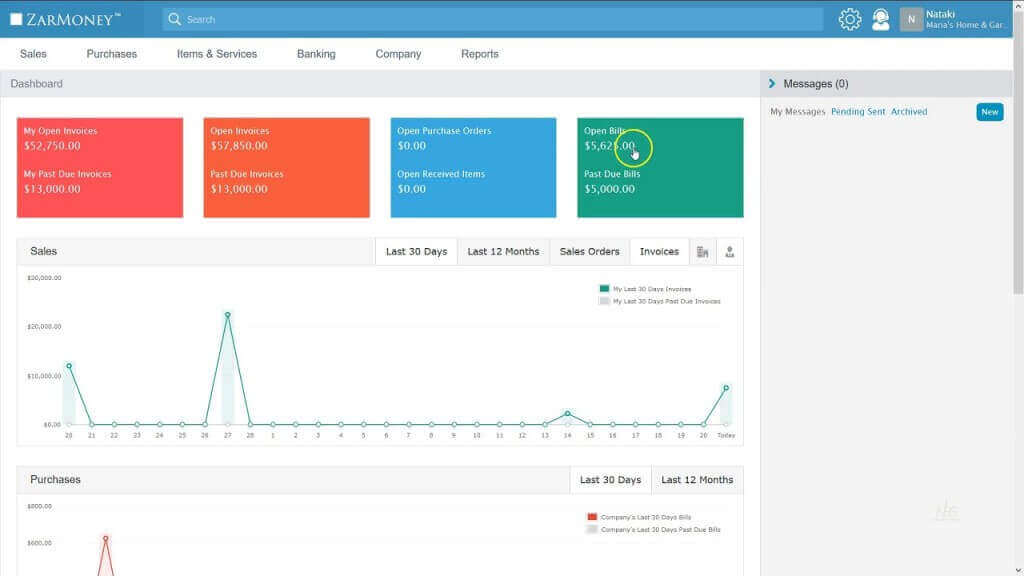Screen dimensions: 1024x576
Task: Switch Sales panel to chart view
Action: click(728, 251)
